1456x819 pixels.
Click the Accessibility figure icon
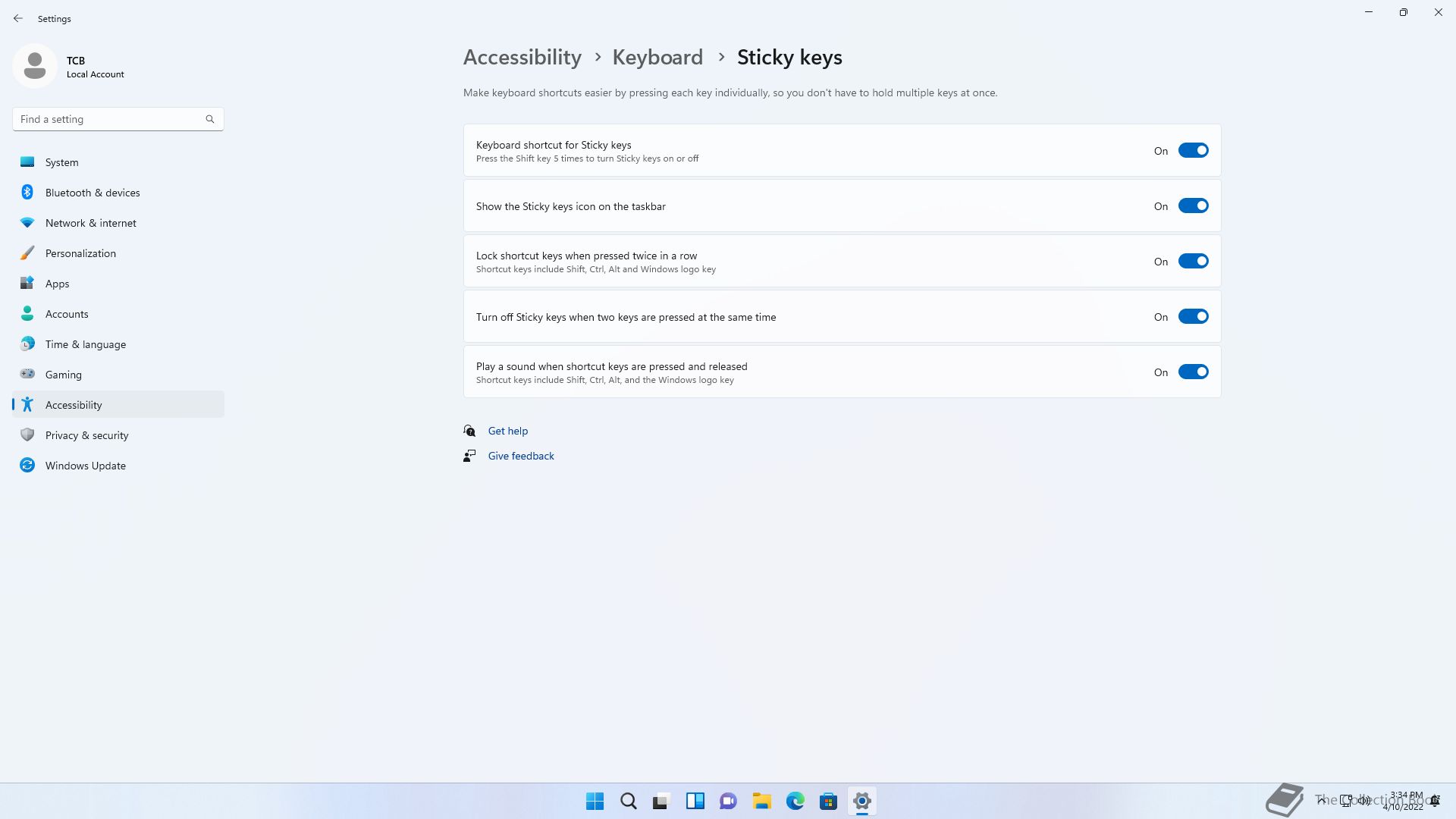[x=27, y=404]
